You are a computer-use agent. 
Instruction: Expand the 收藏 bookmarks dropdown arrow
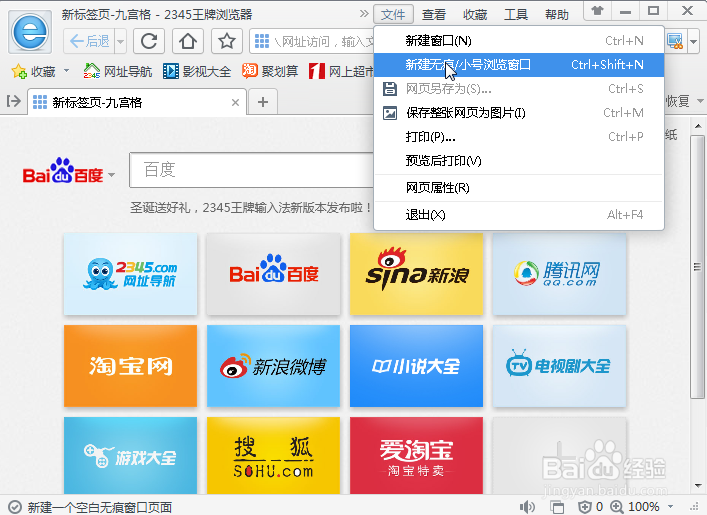[x=67, y=71]
